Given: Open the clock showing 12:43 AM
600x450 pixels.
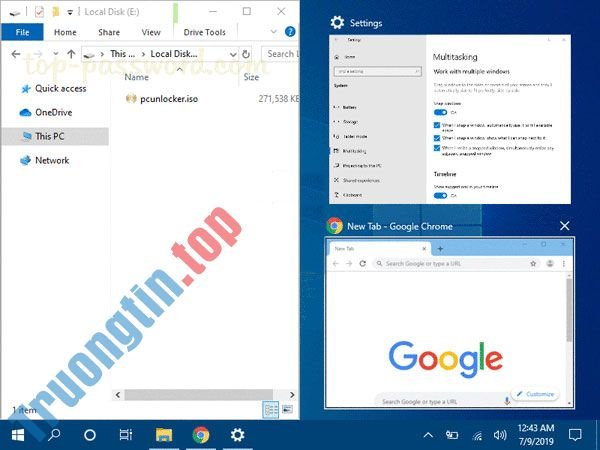Looking at the screenshot, I should (x=536, y=435).
